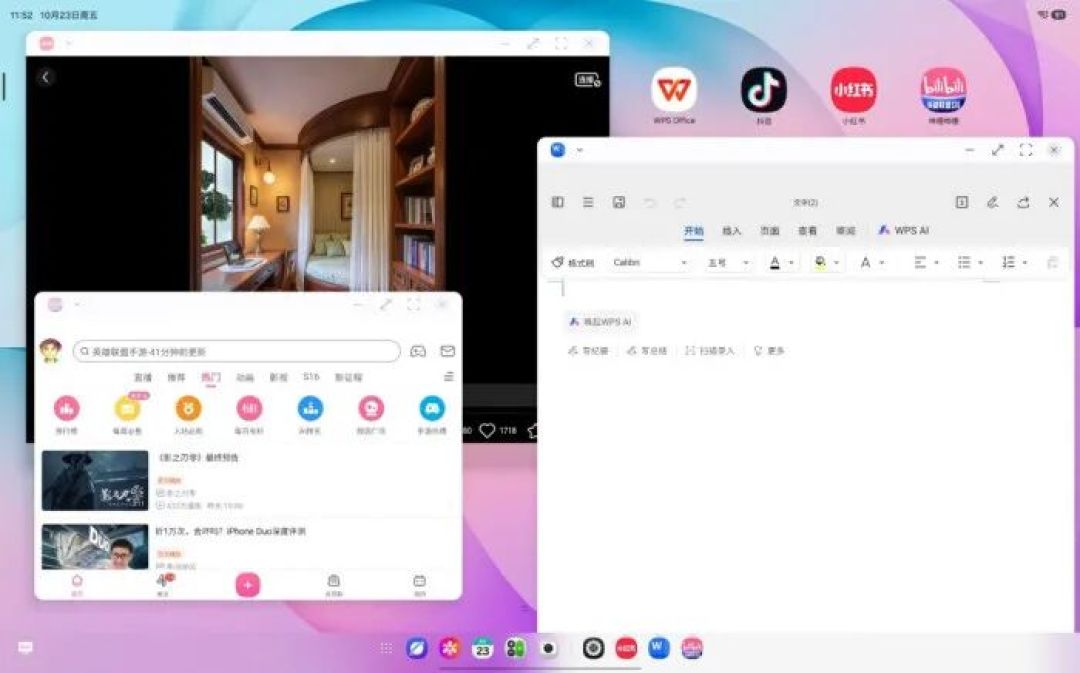Switch to WPS View (查看) tab
Screen dimensions: 1080x673
pos(807,231)
